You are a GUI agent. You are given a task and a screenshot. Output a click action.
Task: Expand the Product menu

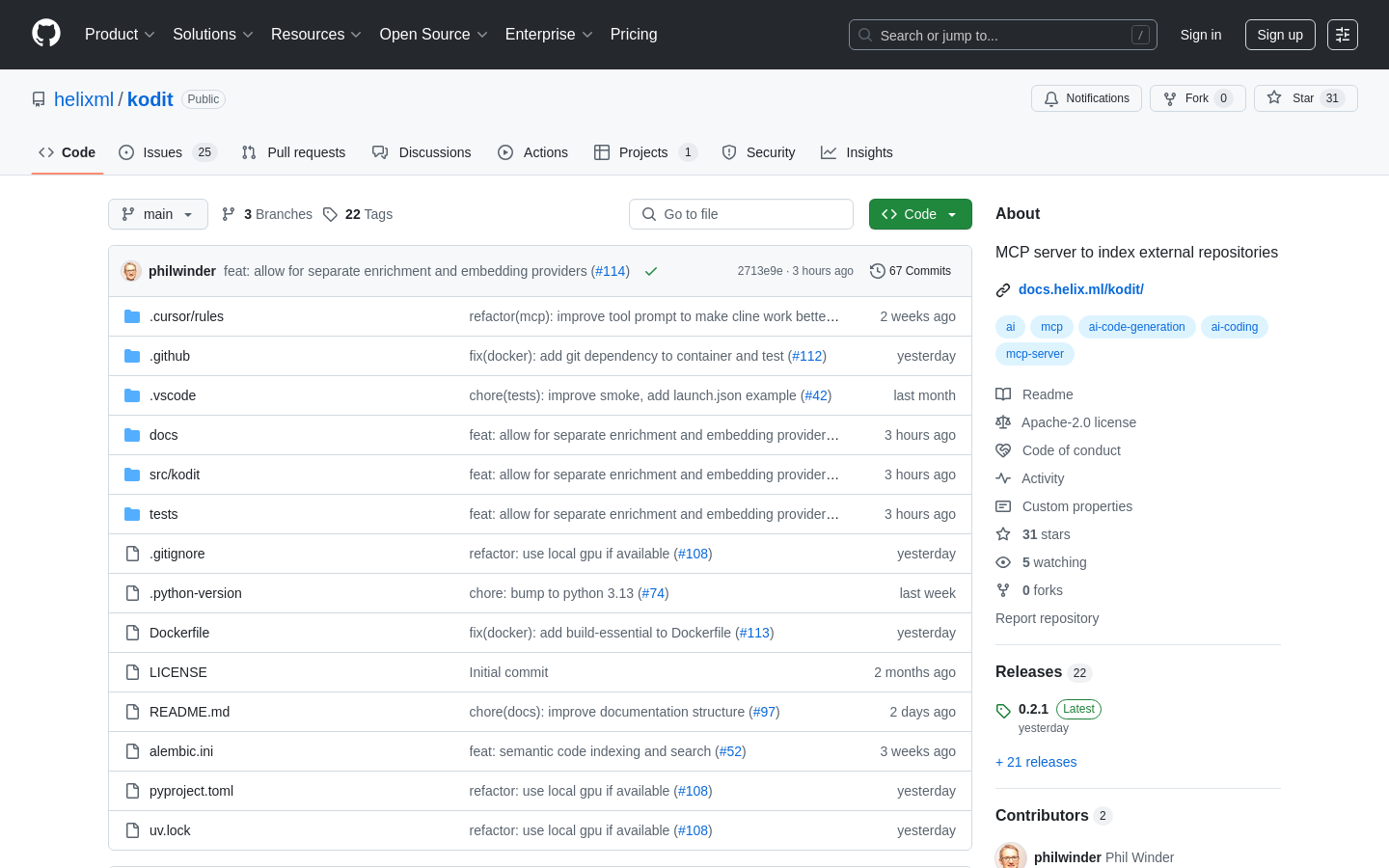(120, 34)
